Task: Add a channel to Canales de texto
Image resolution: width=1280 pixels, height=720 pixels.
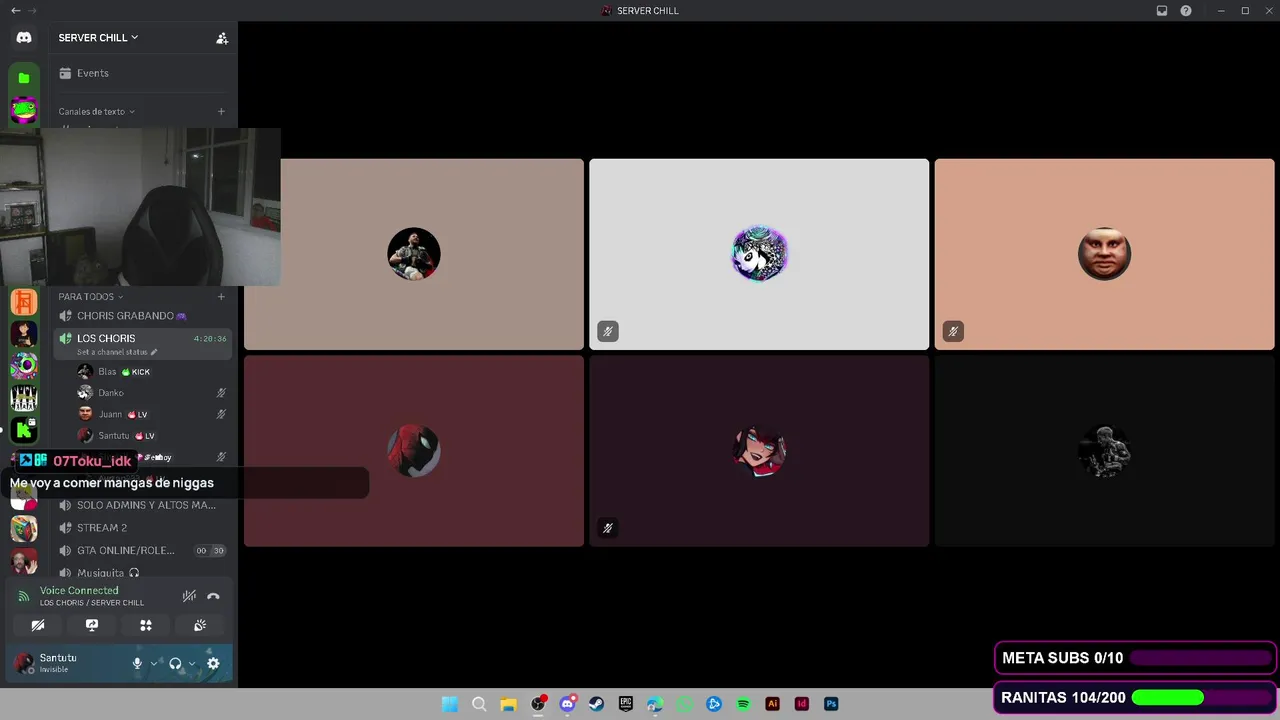Action: coord(221,112)
